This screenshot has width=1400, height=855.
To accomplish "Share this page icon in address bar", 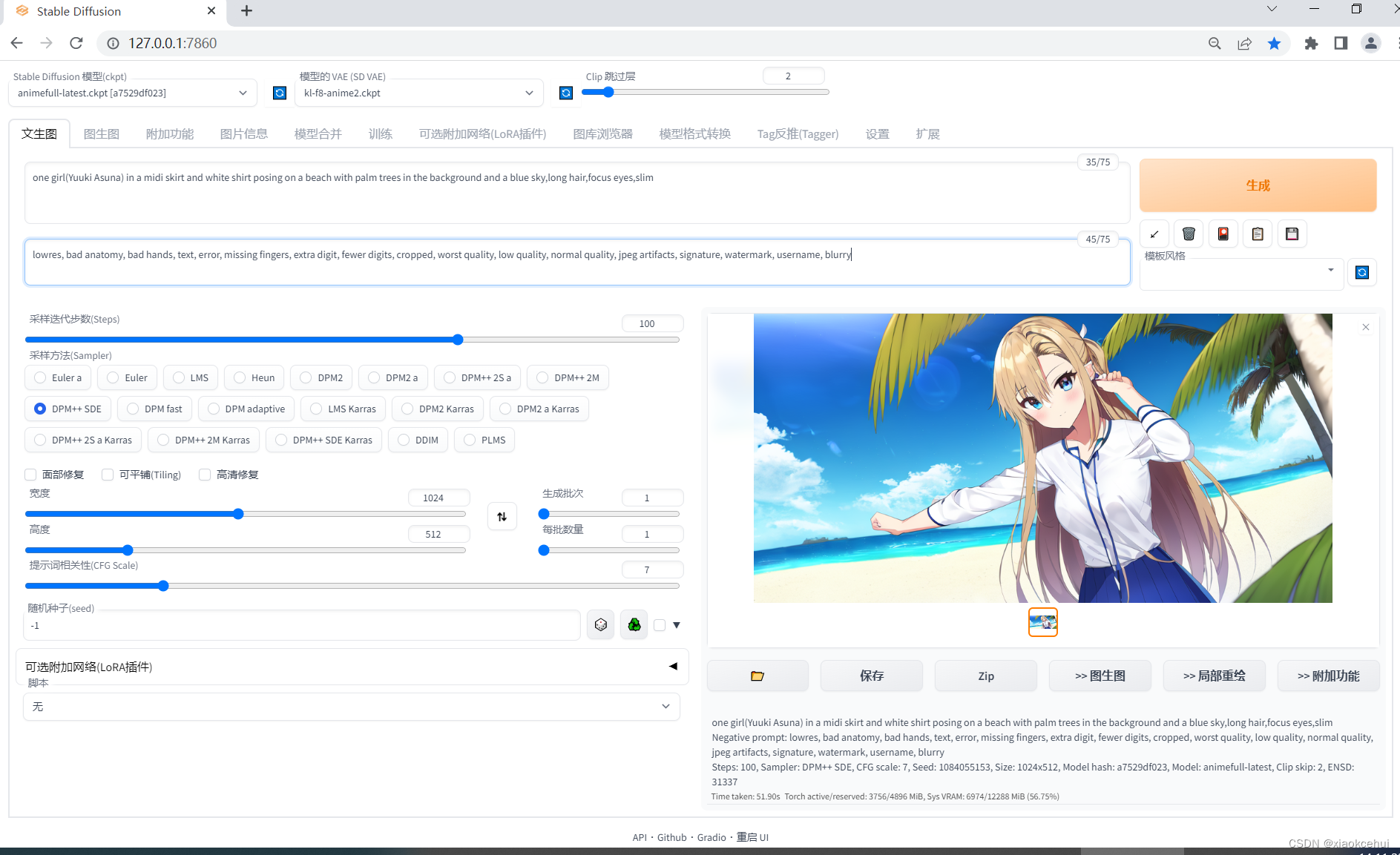I will pos(1245,43).
